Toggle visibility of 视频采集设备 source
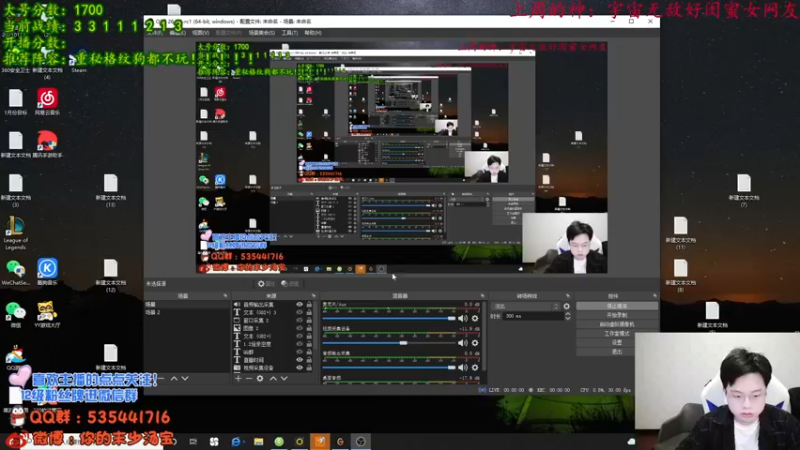 pos(299,367)
